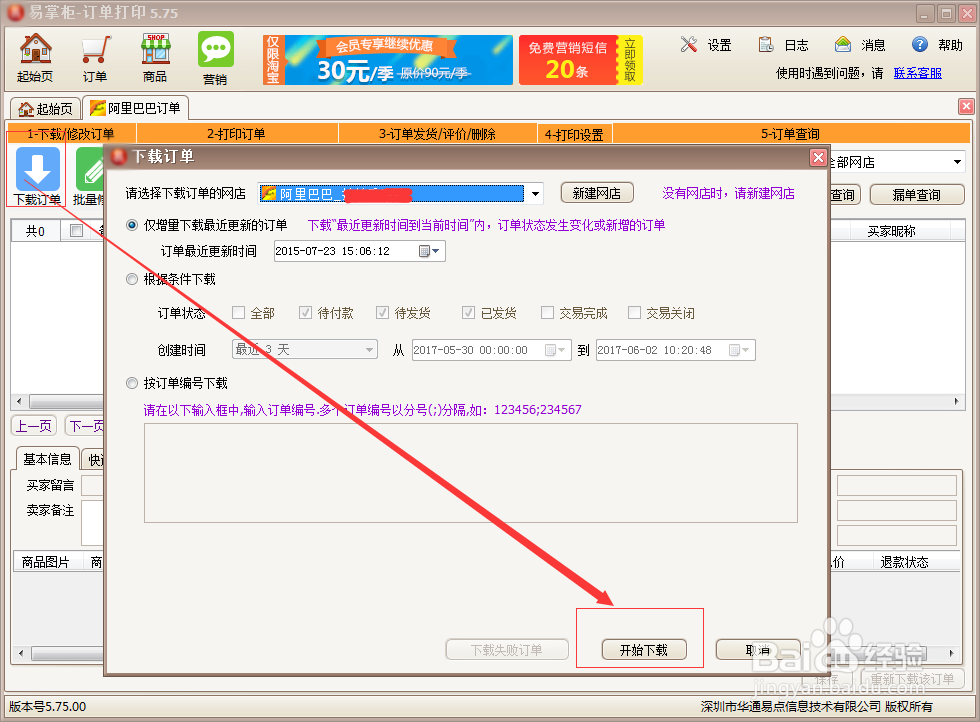Open the 联系客服 support link
Screen dimensions: 980x722
click(918, 73)
